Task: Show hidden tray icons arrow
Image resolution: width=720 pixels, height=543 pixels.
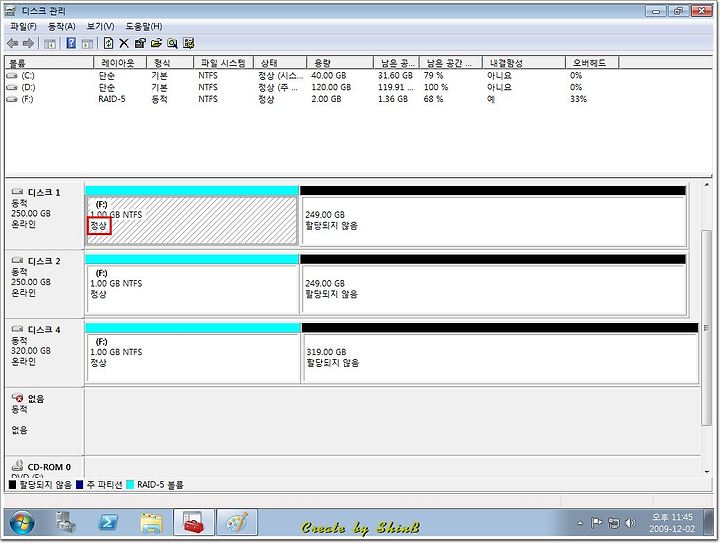Action: pyautogui.click(x=580, y=523)
